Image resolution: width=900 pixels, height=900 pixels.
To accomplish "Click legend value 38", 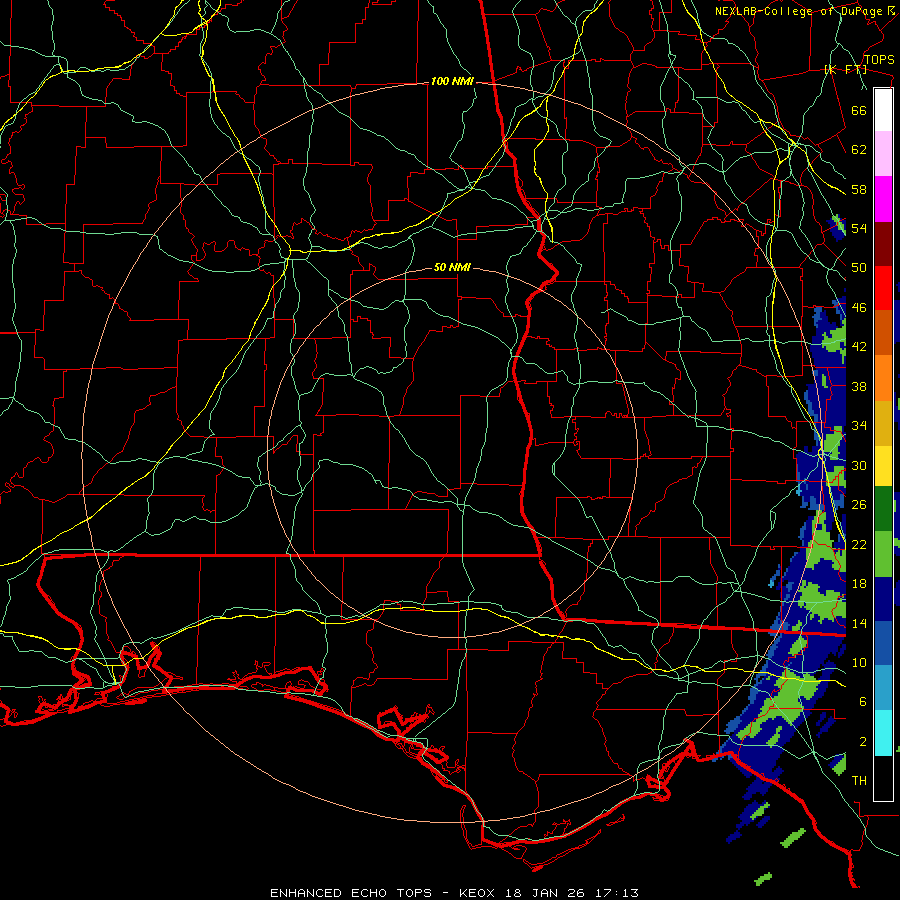I will point(859,386).
